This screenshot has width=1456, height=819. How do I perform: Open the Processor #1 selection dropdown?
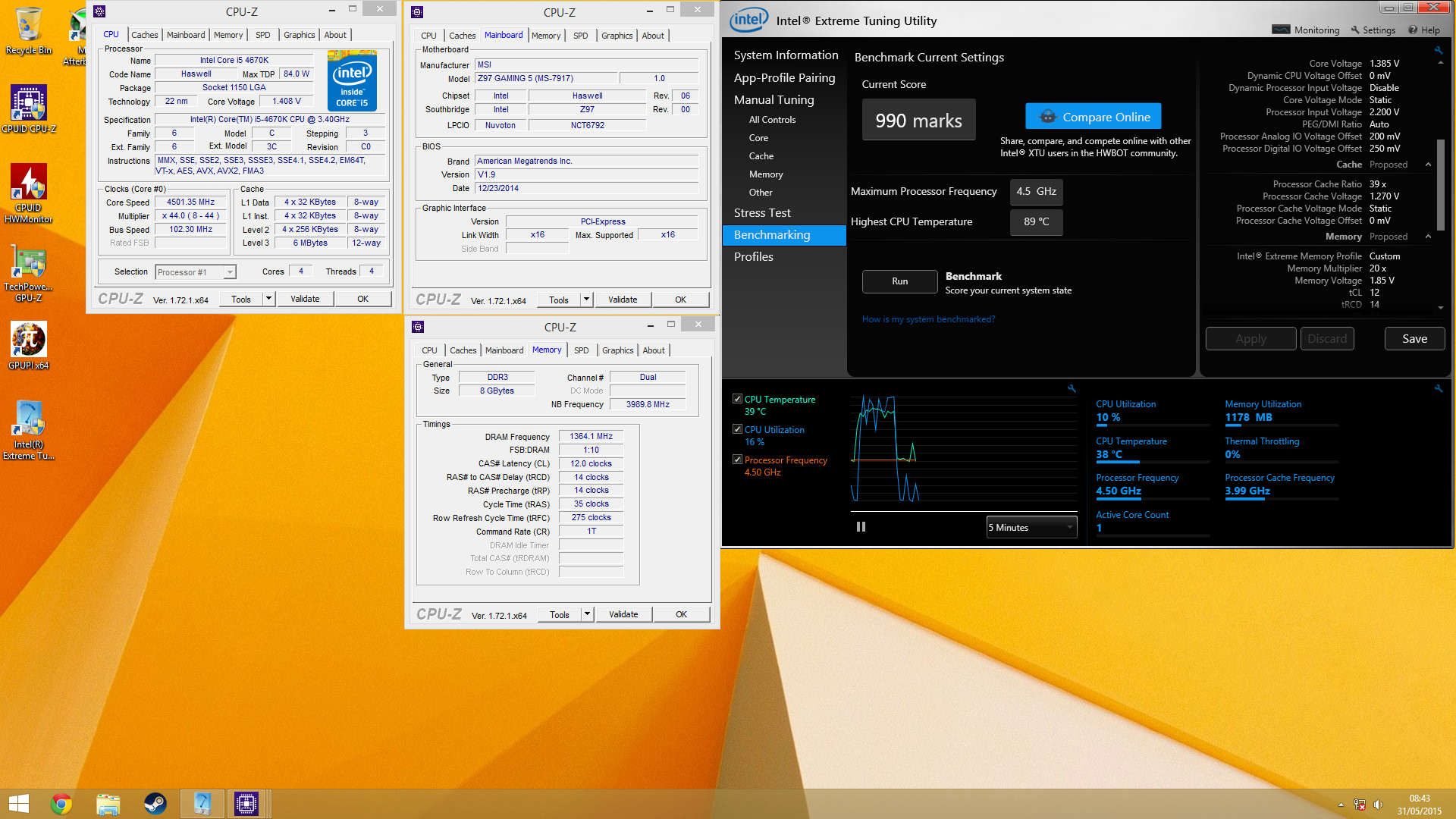(196, 272)
